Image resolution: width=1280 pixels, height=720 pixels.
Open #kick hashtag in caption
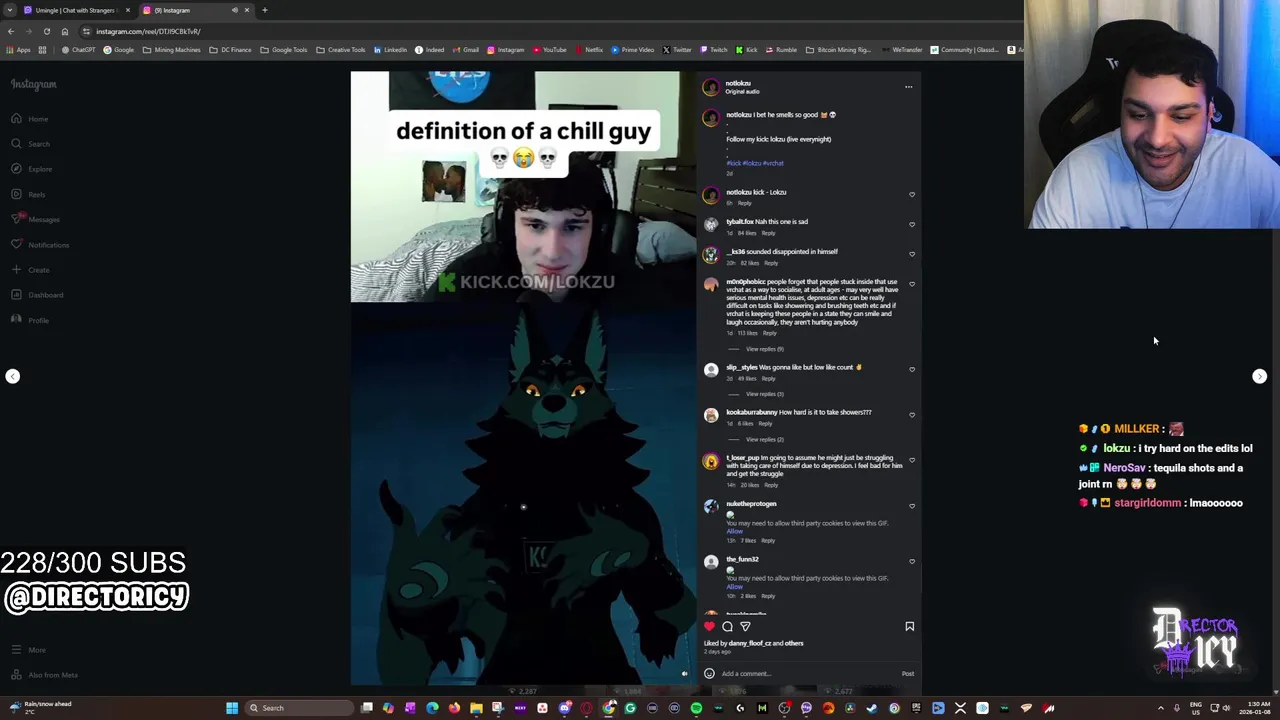pyautogui.click(x=733, y=163)
